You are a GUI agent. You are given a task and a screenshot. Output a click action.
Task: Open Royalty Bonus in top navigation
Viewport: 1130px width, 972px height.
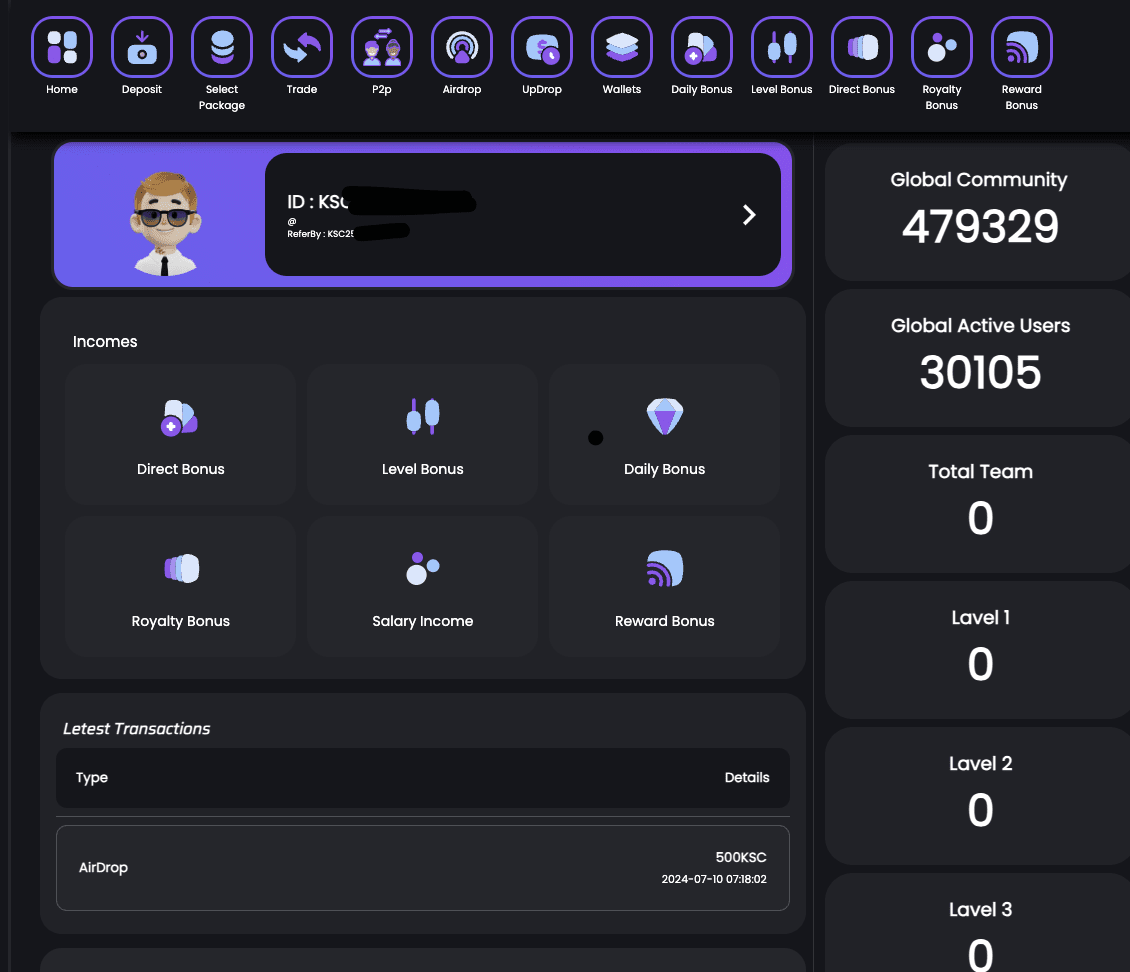click(942, 47)
